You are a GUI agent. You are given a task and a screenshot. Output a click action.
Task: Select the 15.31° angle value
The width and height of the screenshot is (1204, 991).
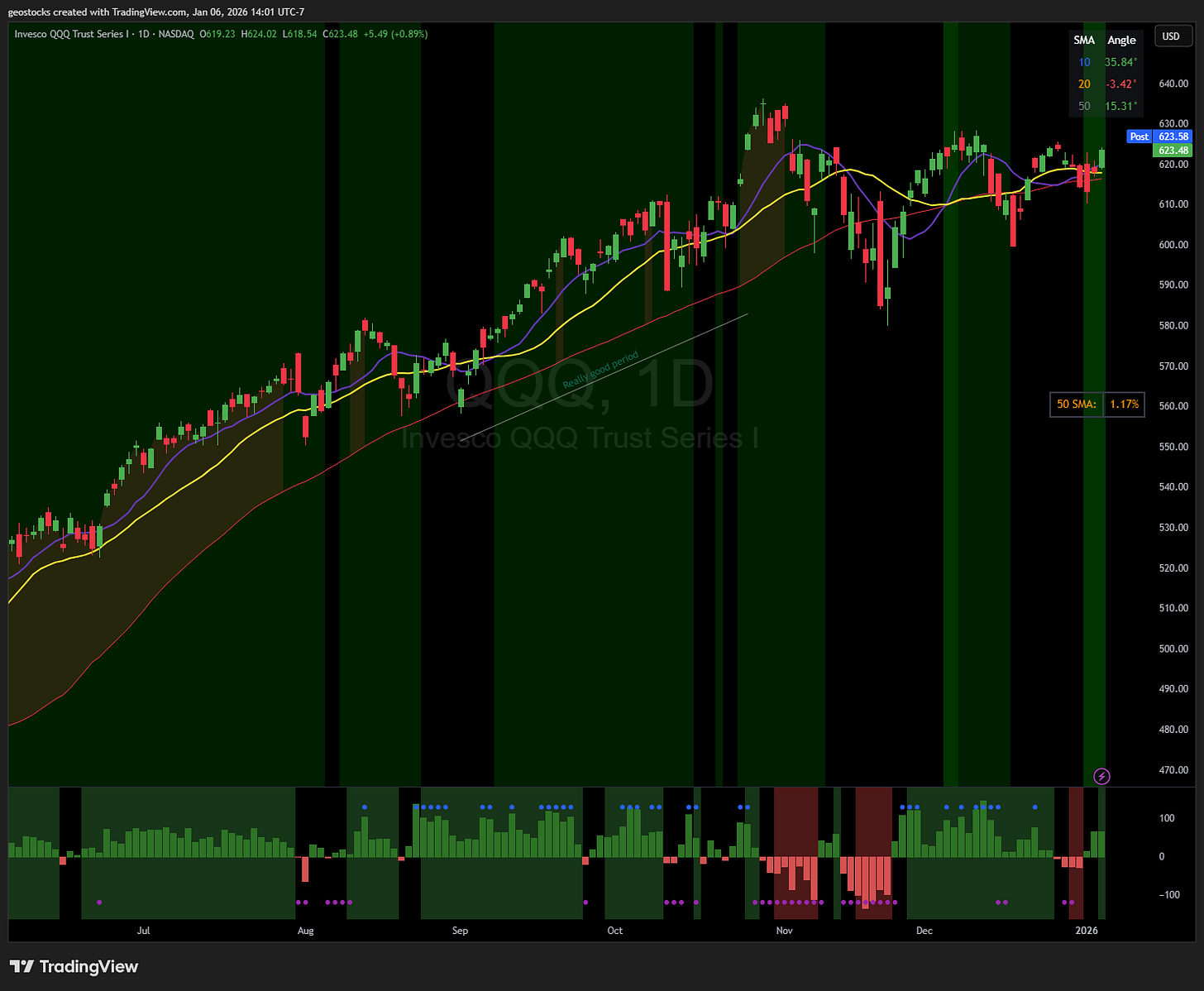pyautogui.click(x=1121, y=106)
